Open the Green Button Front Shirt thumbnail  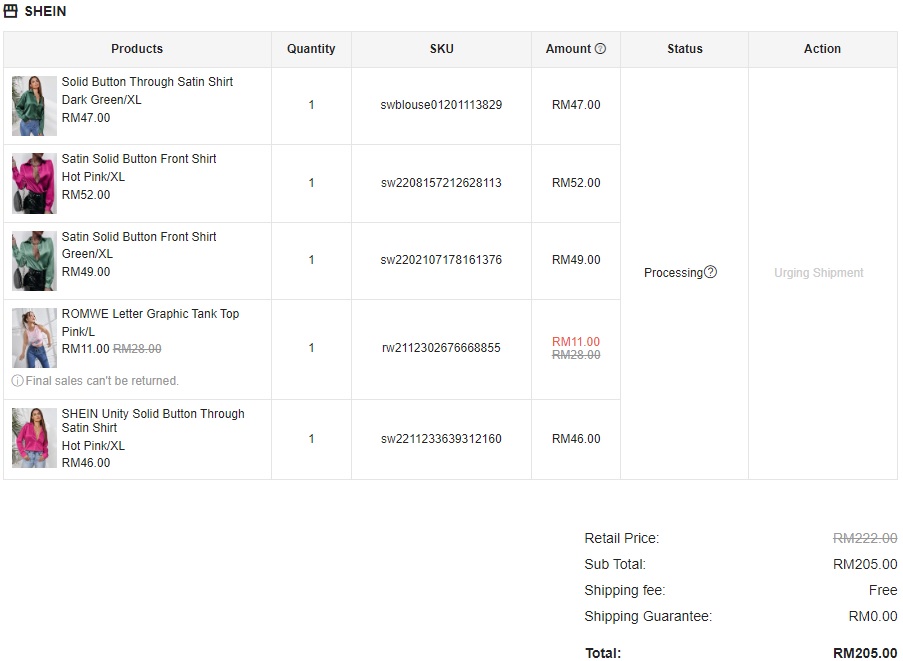tap(34, 260)
